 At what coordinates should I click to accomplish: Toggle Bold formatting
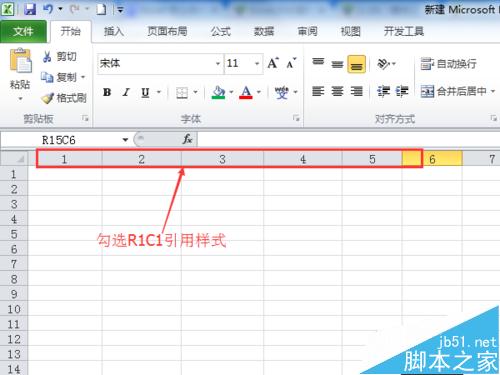click(107, 92)
